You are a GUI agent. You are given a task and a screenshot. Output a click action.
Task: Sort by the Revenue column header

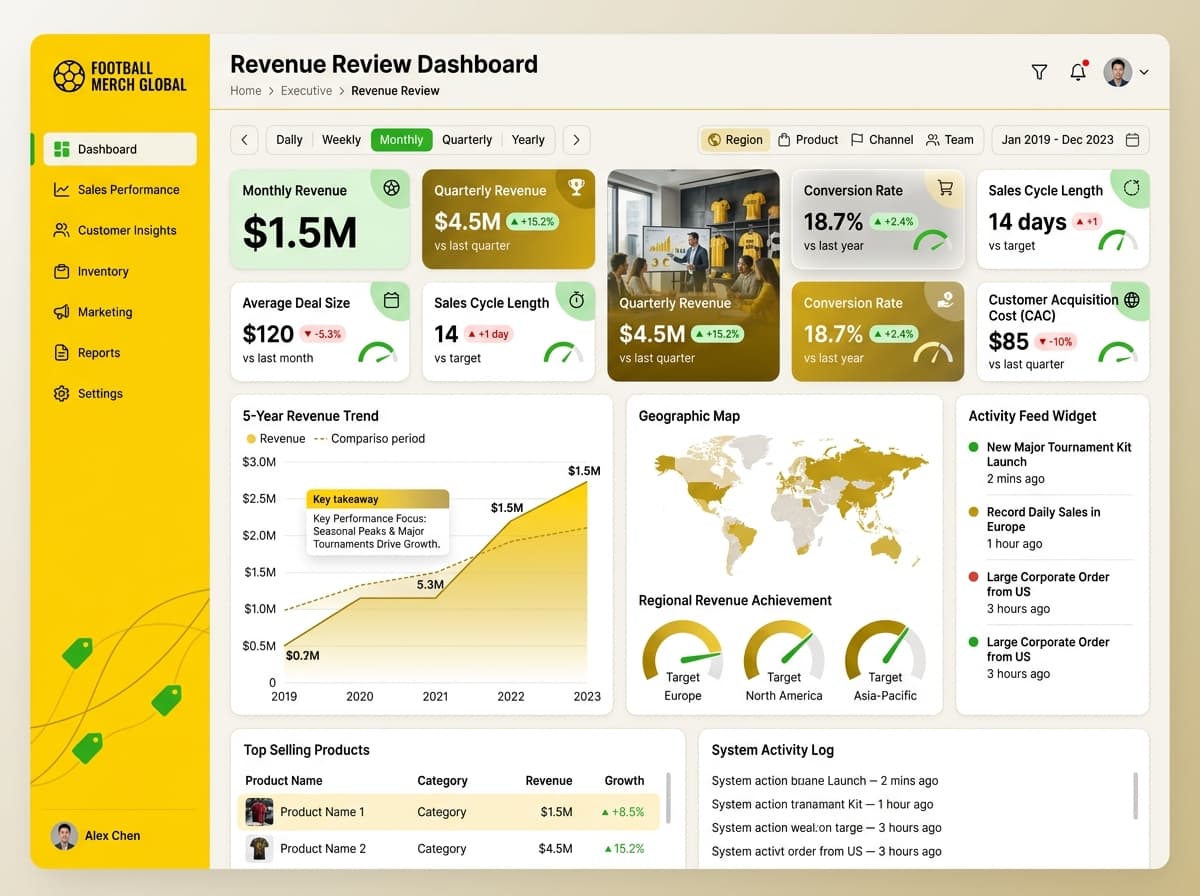tap(549, 780)
